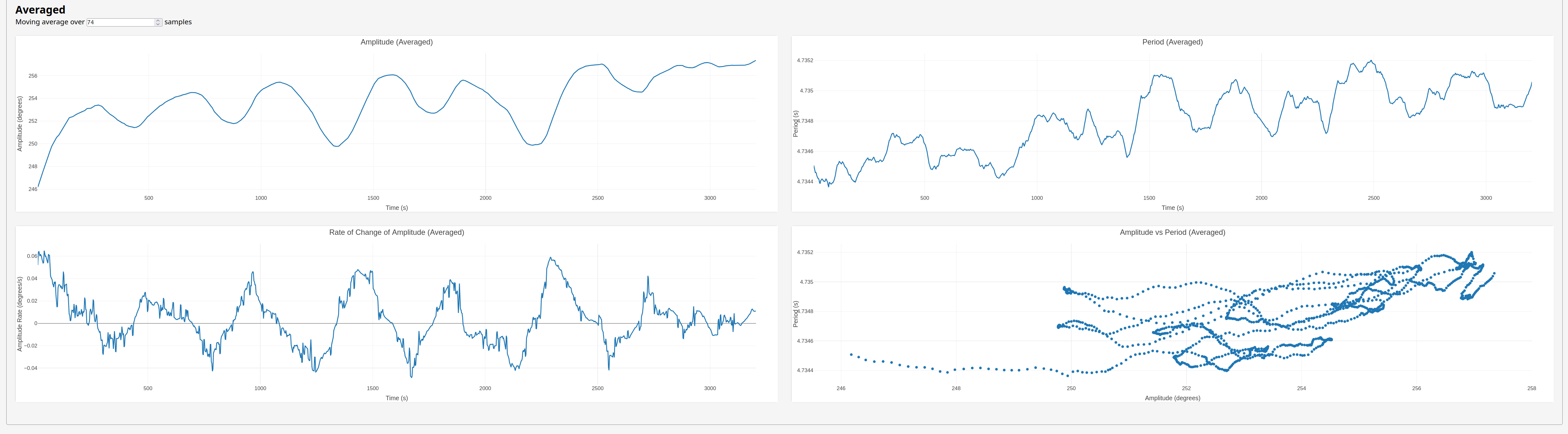Click the 256 y-axis tick on Amplitude chart
Viewport: 1568px width, 434px height.
pos(33,76)
